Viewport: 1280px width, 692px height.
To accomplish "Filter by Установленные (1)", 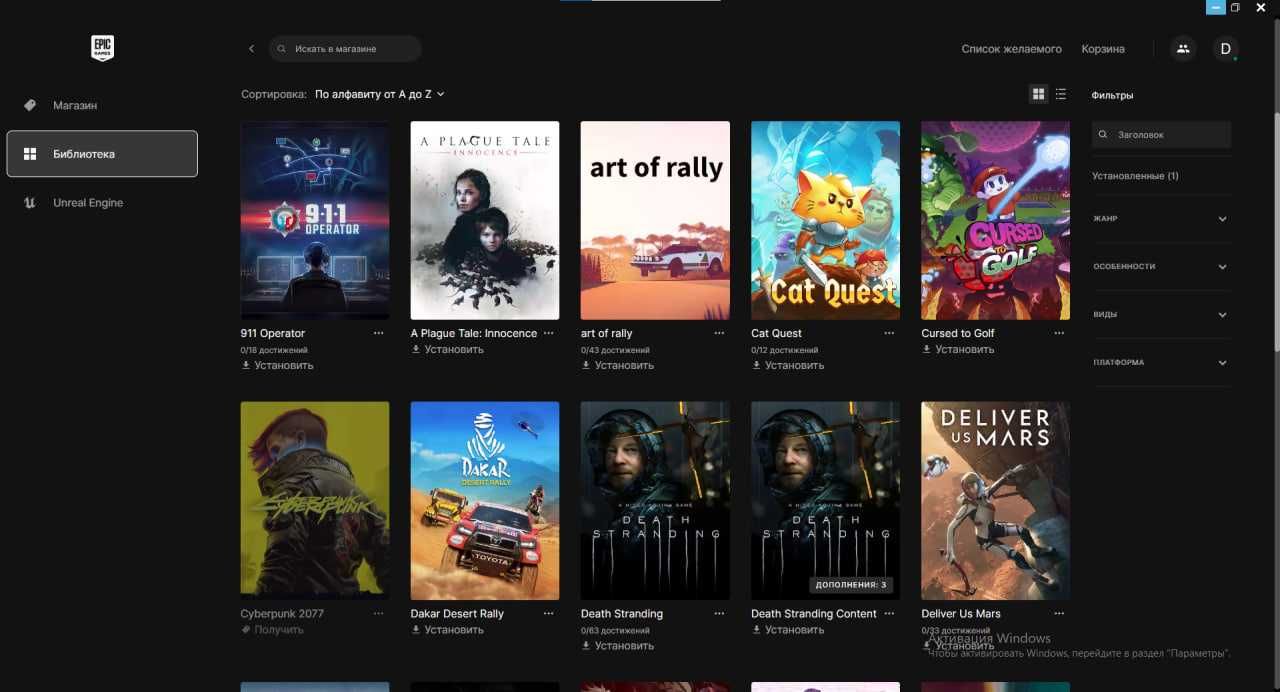I will click(1135, 176).
